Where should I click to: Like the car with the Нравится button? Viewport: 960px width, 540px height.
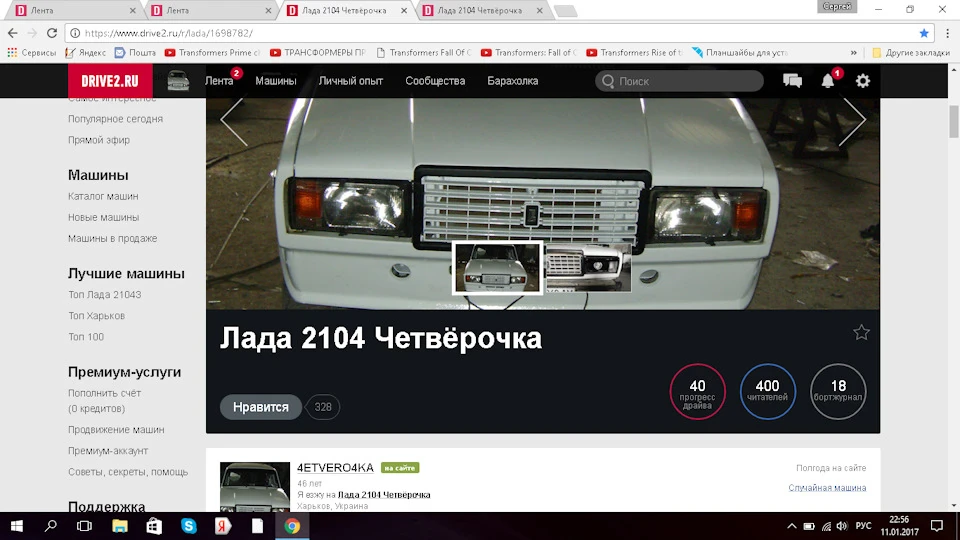click(x=261, y=407)
